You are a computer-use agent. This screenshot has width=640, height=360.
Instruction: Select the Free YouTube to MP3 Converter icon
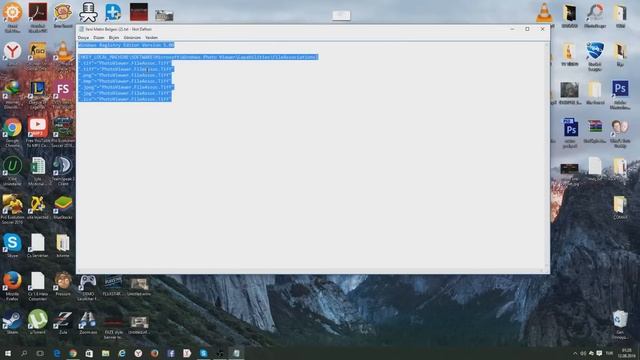click(x=38, y=131)
